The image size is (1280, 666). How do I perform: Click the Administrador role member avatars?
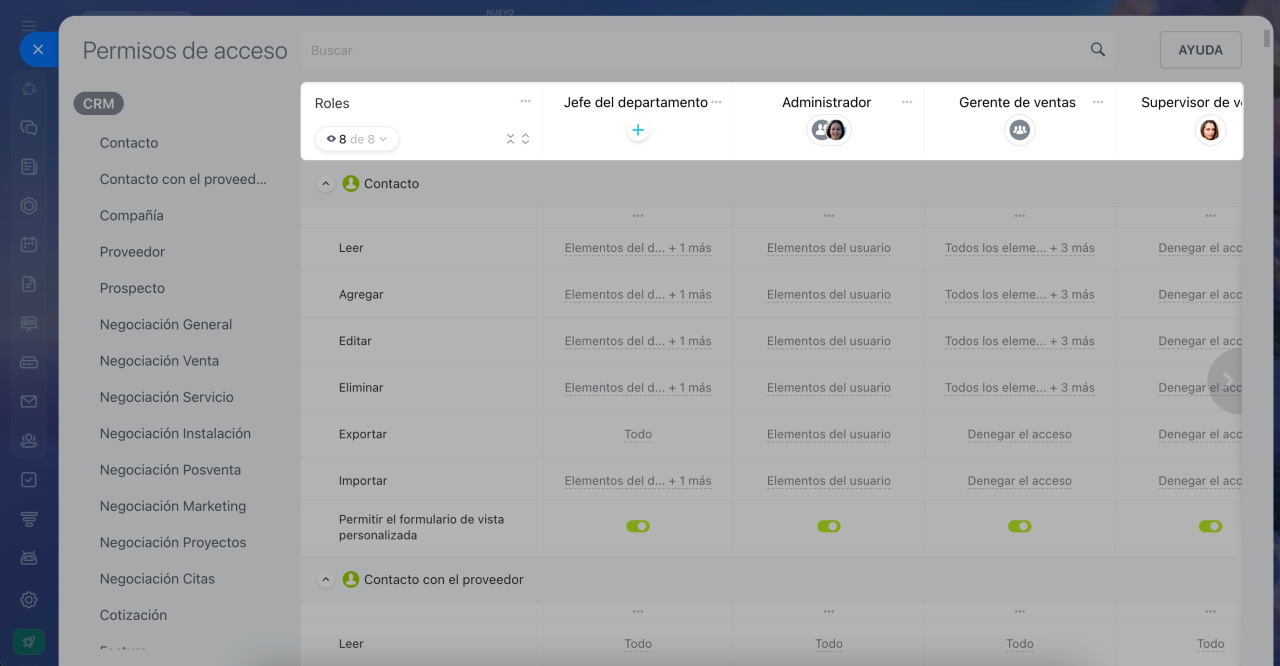pyautogui.click(x=829, y=130)
